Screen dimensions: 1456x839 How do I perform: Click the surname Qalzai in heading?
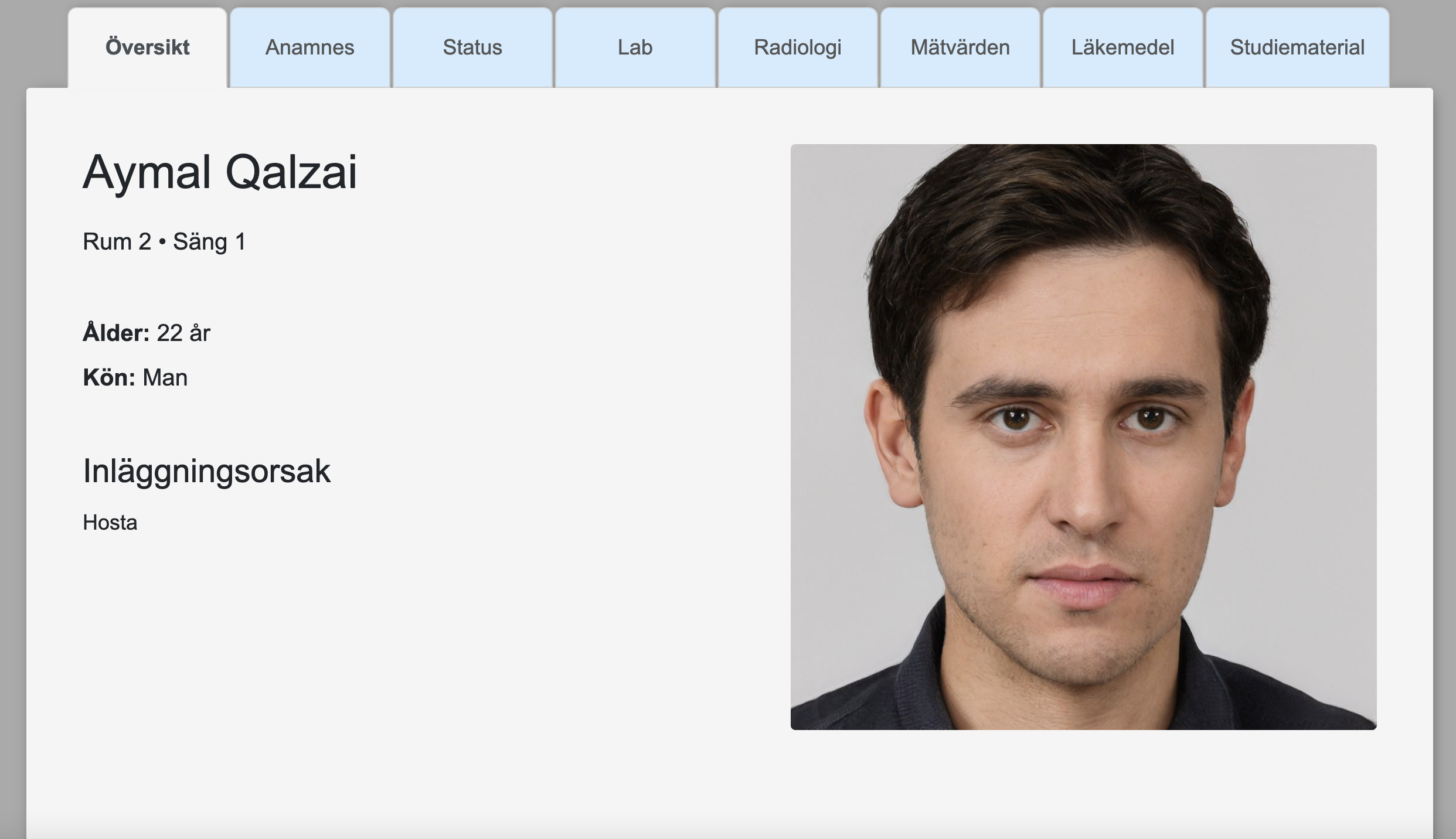coord(291,173)
